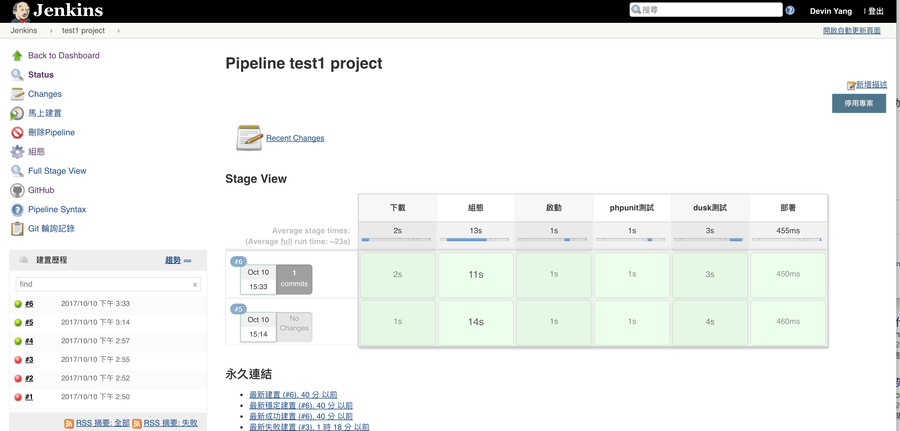Screen dimensions: 900x431
Task: Click the 新增描述 add description link
Action: tap(871, 84)
